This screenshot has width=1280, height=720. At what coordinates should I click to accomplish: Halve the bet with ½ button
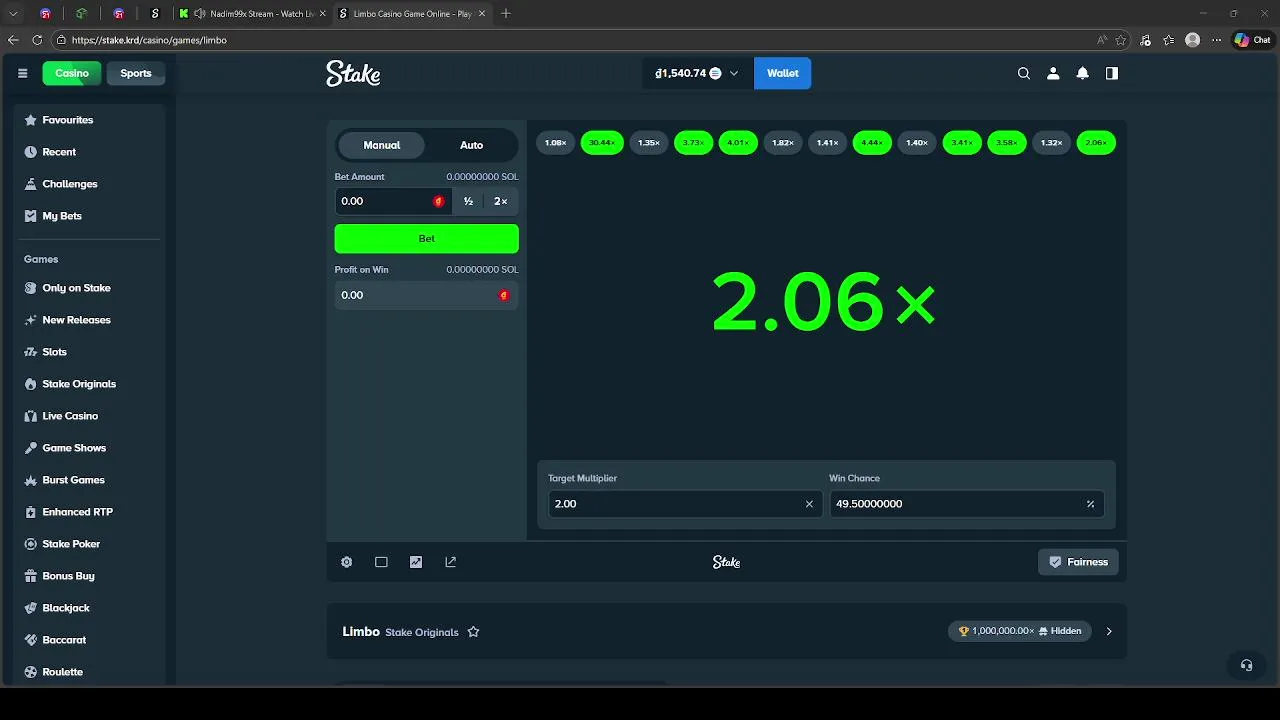pos(468,201)
